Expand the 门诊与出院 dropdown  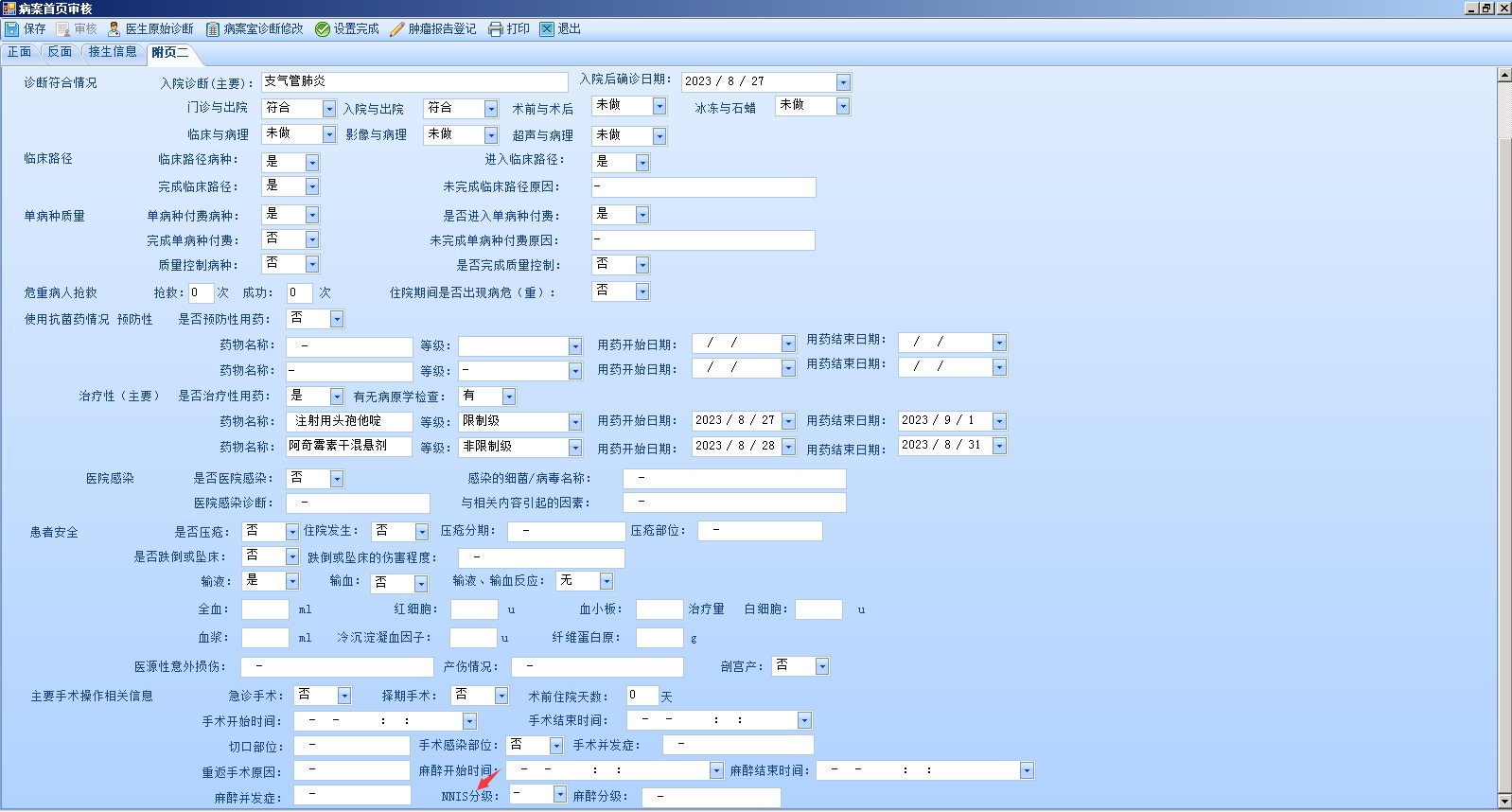pos(329,109)
